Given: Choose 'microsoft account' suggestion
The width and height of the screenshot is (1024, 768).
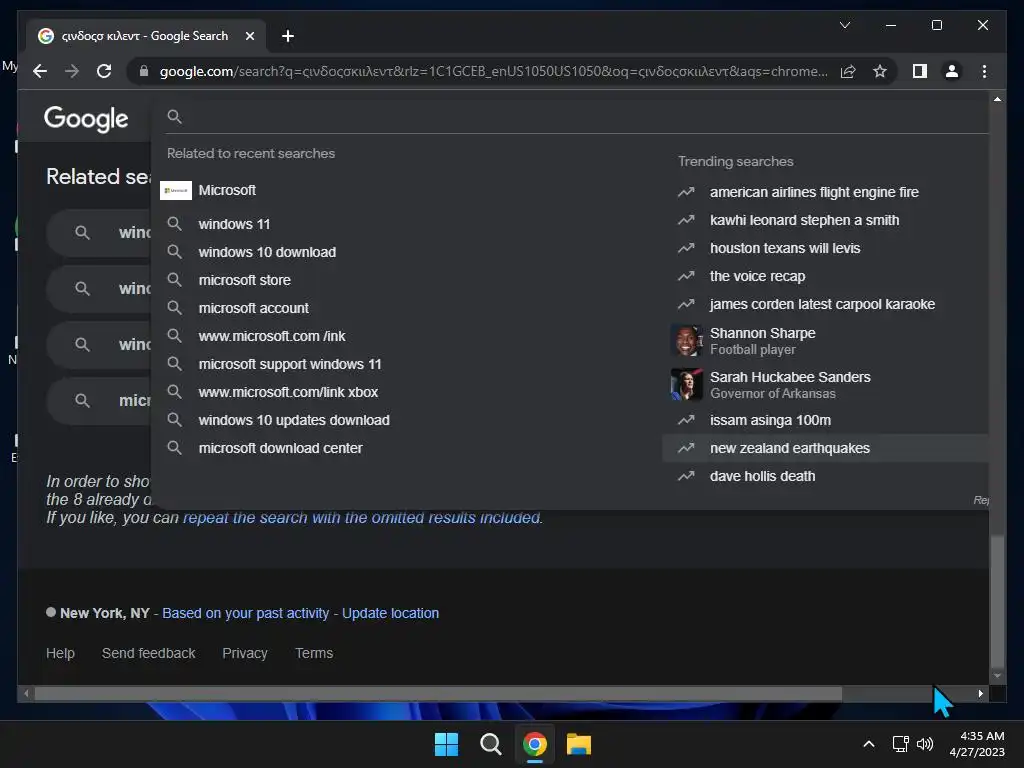Looking at the screenshot, I should click(x=405, y=308).
